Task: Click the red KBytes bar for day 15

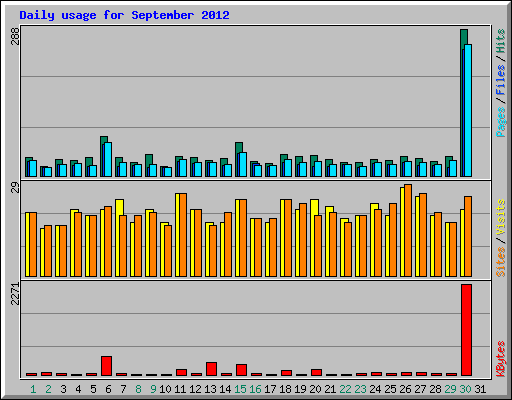Action: (x=241, y=370)
